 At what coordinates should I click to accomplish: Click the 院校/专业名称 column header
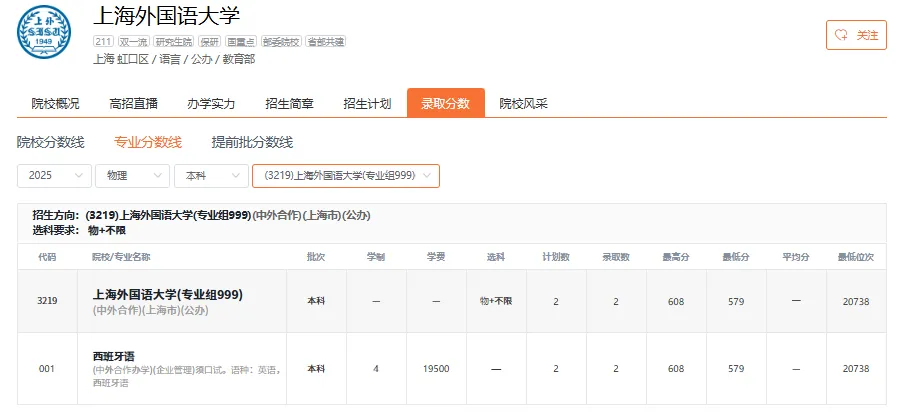(121, 257)
